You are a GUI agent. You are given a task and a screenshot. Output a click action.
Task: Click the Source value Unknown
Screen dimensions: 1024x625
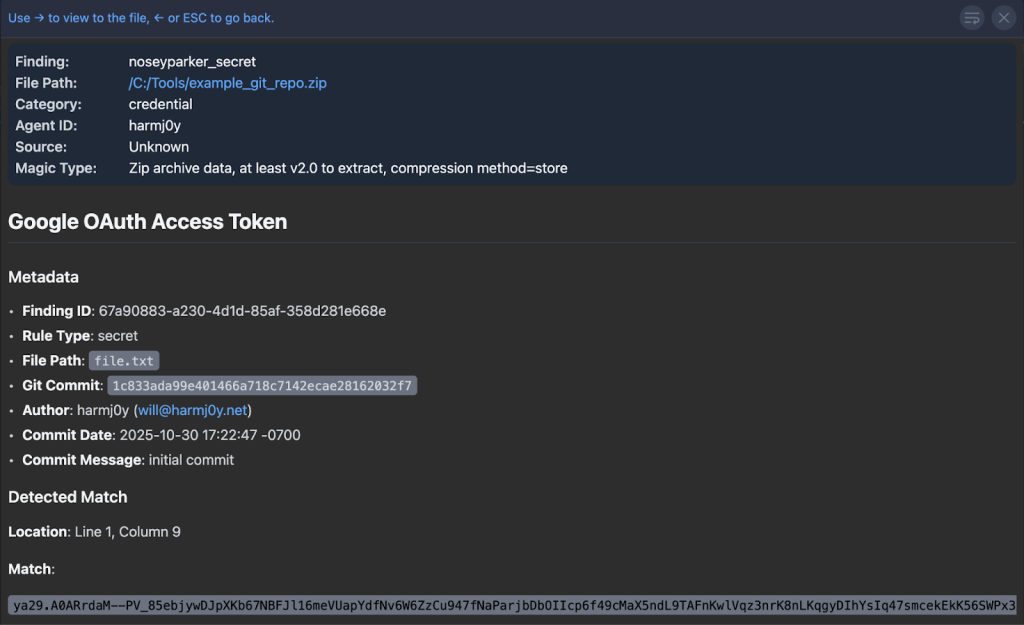(158, 147)
